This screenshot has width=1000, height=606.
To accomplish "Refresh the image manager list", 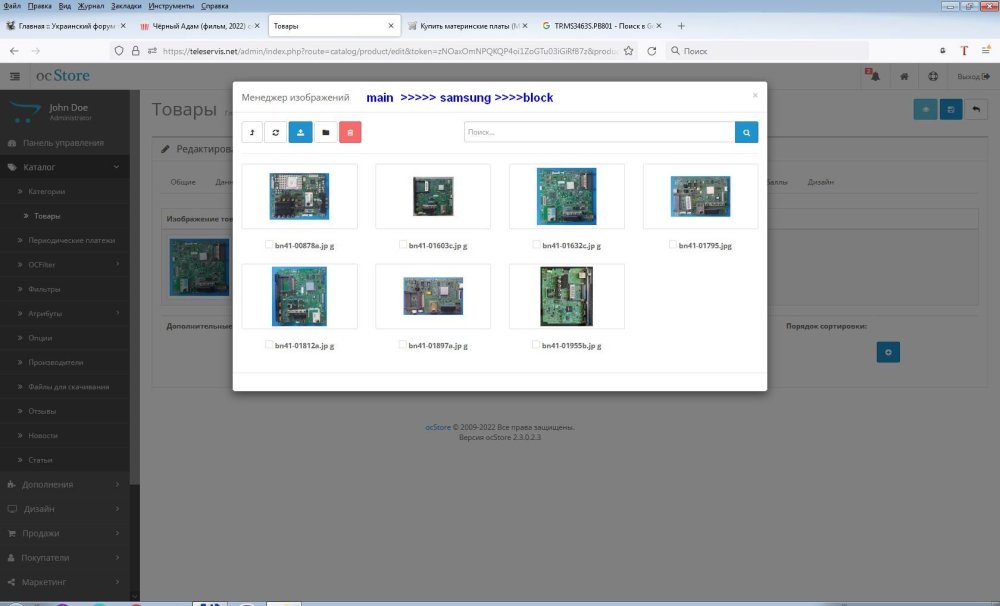I will pos(275,132).
